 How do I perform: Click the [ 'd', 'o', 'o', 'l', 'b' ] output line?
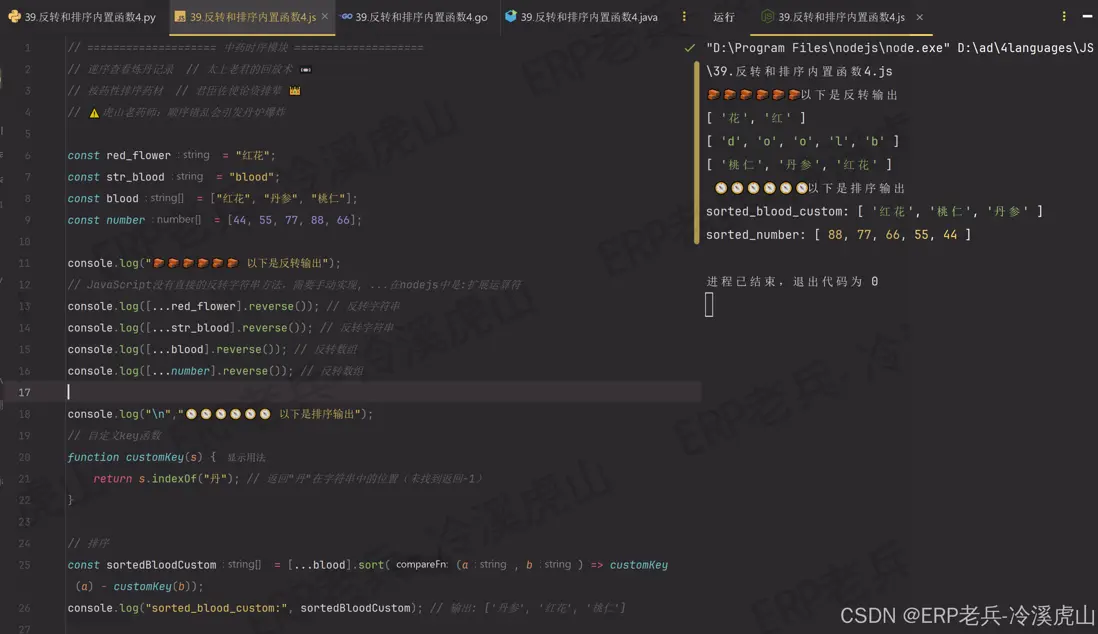[802, 142]
